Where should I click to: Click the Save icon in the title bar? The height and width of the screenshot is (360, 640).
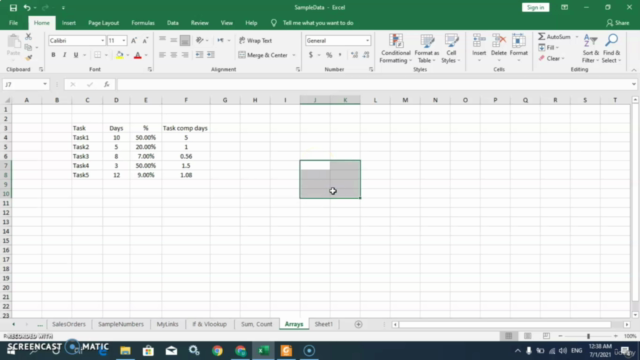pyautogui.click(x=13, y=7)
